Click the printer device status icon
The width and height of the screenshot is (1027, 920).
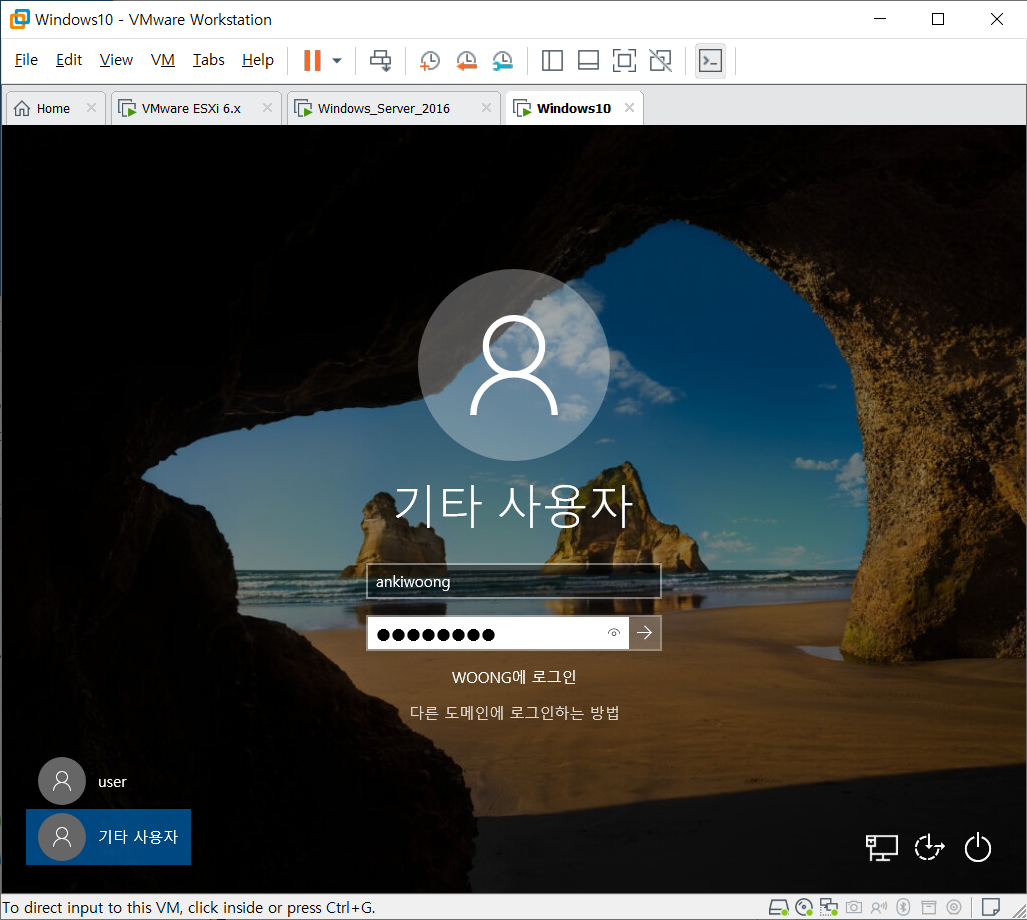(929, 908)
